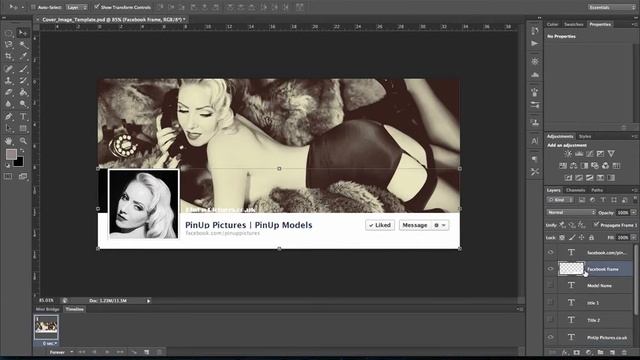The image size is (640, 360).
Task: Open the Normal blend mode dropdown
Action: coord(571,212)
